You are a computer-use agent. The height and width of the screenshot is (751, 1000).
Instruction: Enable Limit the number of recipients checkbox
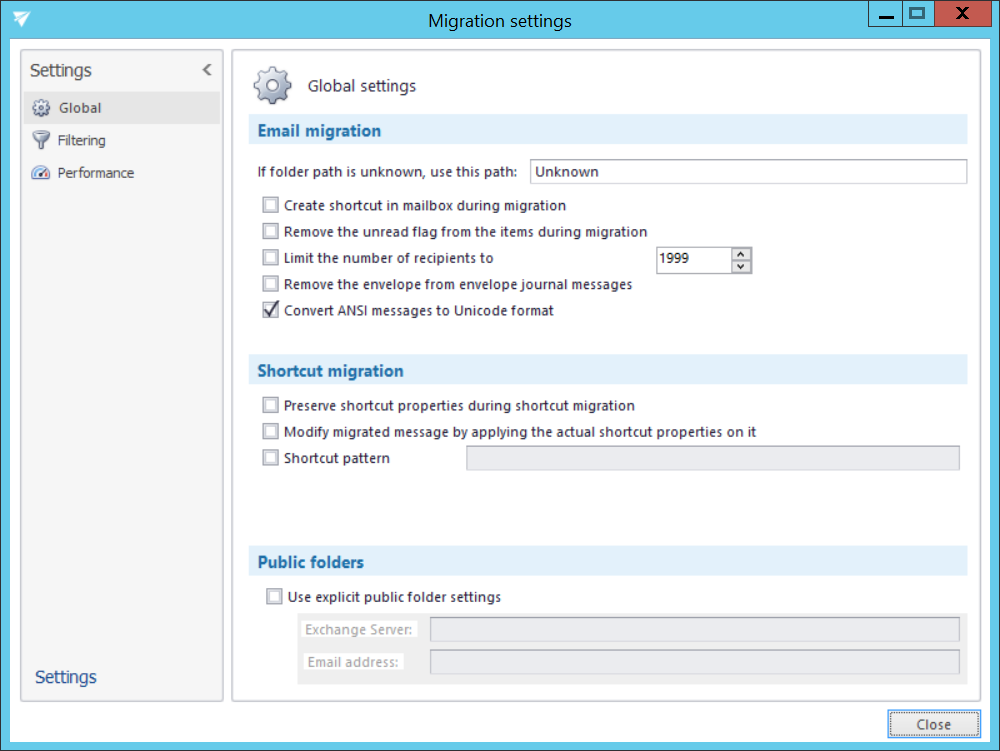(270, 258)
